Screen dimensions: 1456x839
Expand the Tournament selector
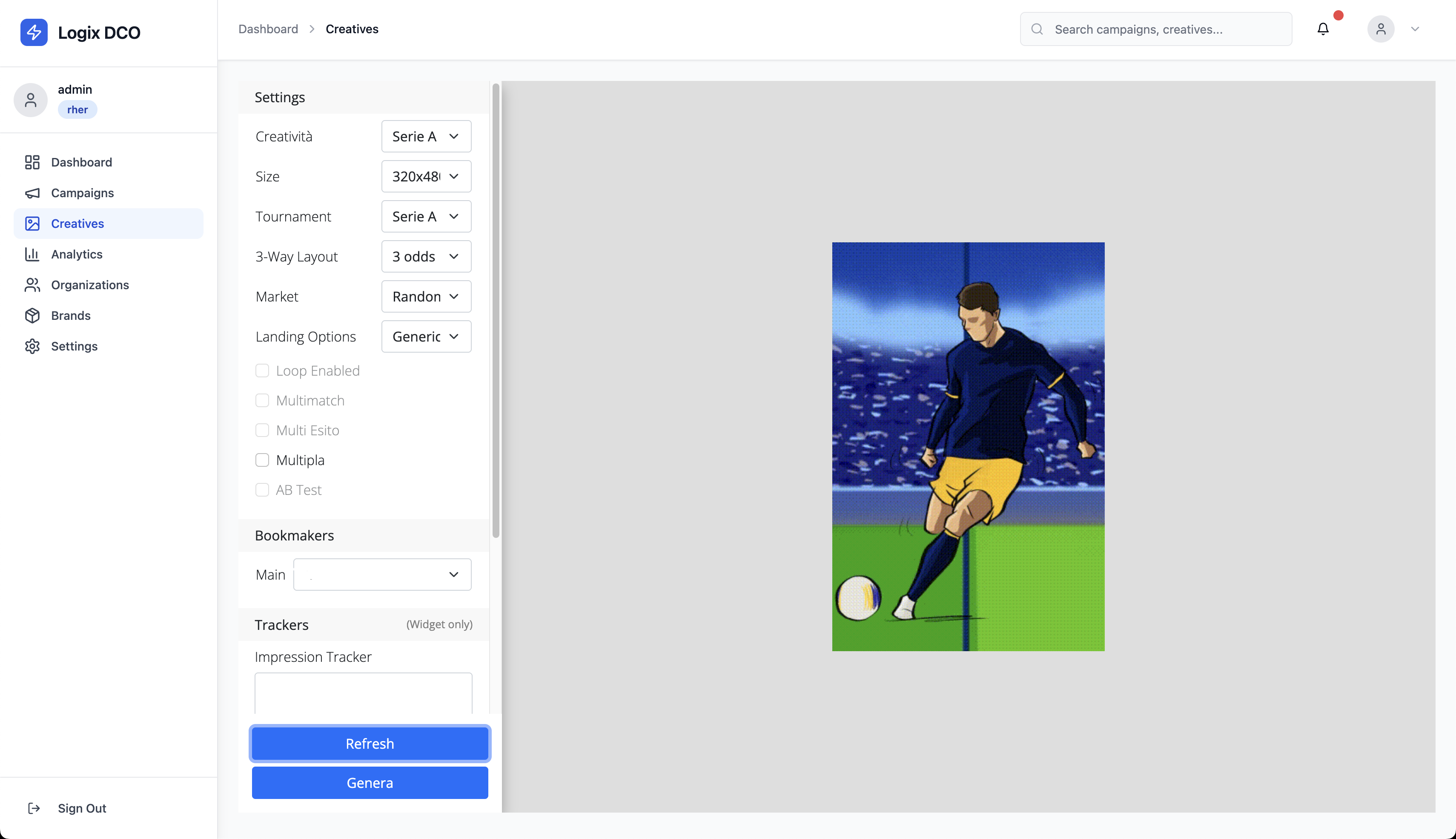click(426, 217)
